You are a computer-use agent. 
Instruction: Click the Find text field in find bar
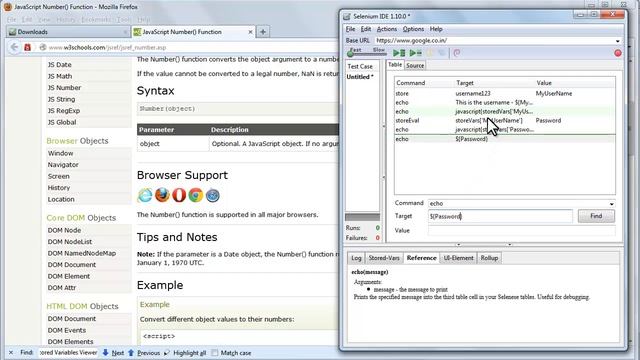coord(69,353)
